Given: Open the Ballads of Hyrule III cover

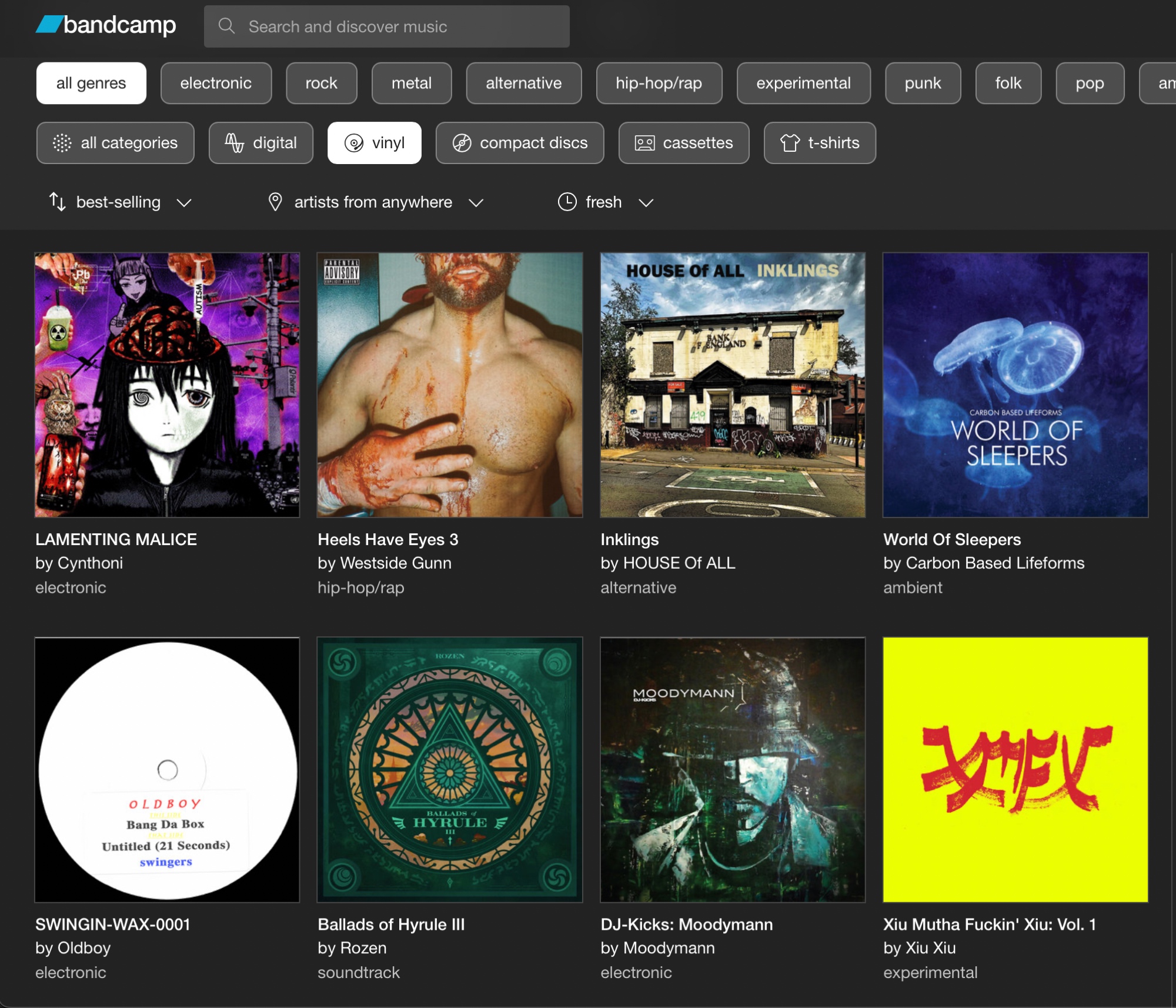Looking at the screenshot, I should pos(450,770).
